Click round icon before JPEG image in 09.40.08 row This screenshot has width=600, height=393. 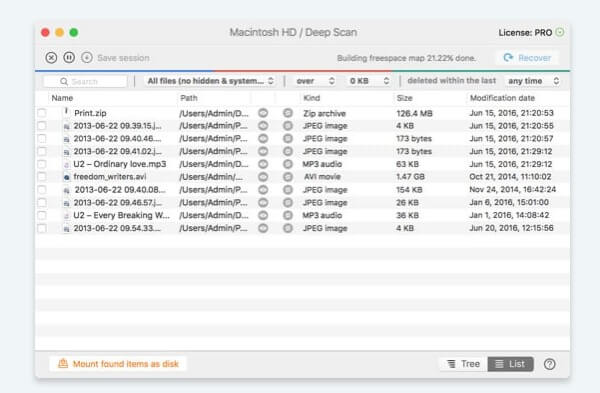coord(288,190)
